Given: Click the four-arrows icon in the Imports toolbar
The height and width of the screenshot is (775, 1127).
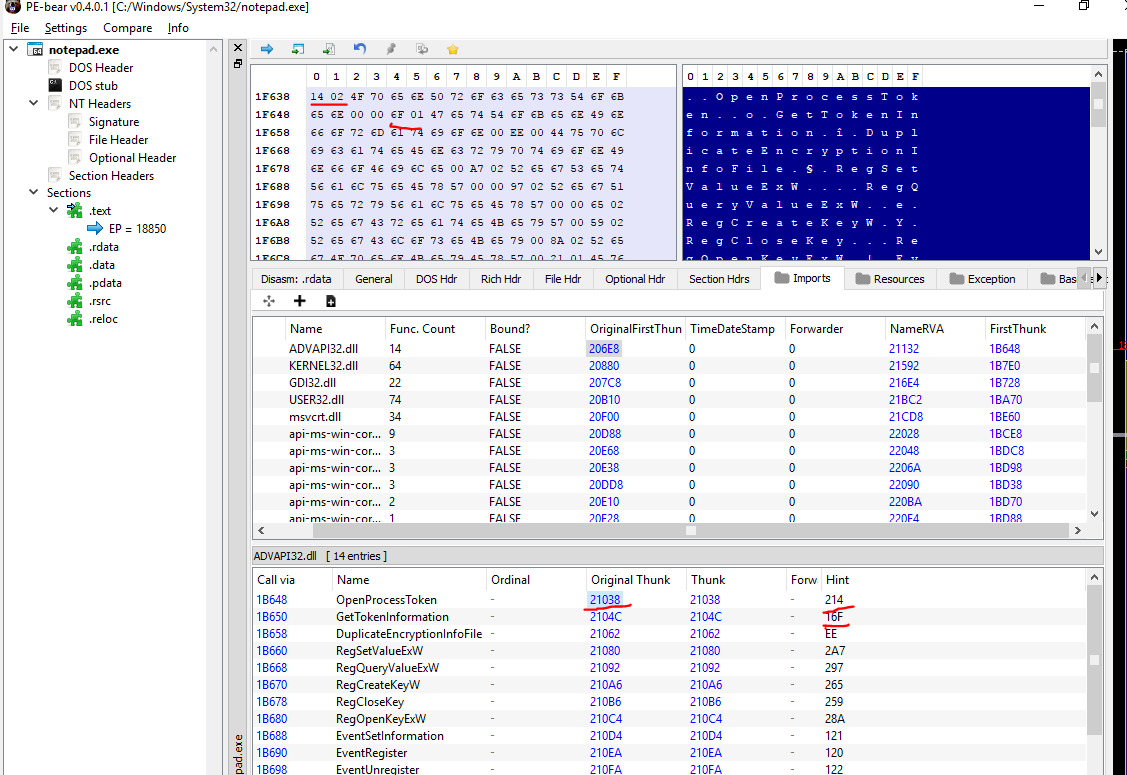Looking at the screenshot, I should 268,301.
